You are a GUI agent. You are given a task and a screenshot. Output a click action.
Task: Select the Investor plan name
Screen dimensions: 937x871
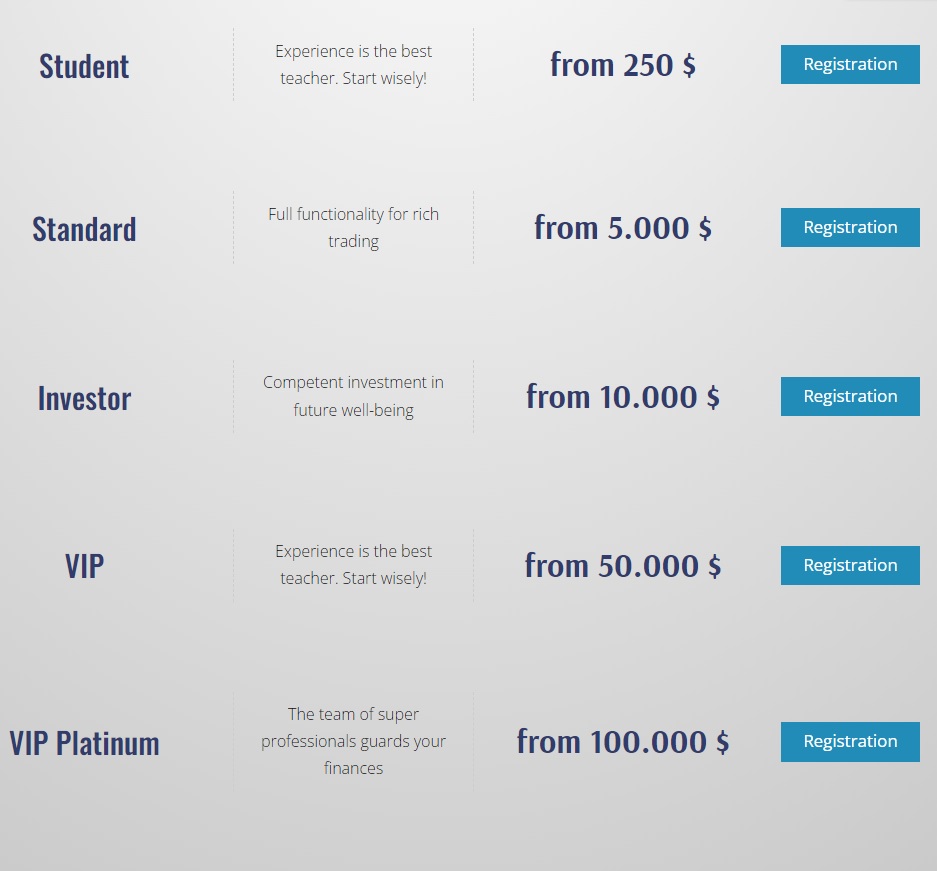click(x=84, y=398)
